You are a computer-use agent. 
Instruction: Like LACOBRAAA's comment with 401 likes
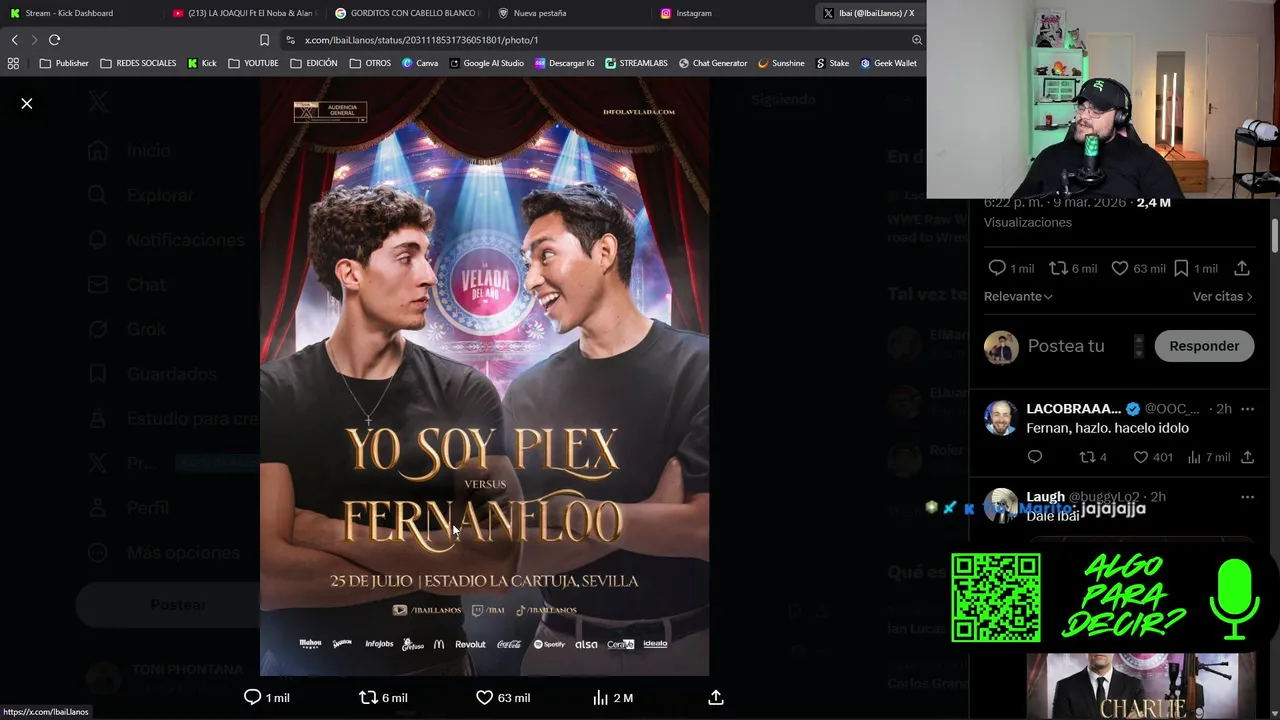tap(1141, 457)
